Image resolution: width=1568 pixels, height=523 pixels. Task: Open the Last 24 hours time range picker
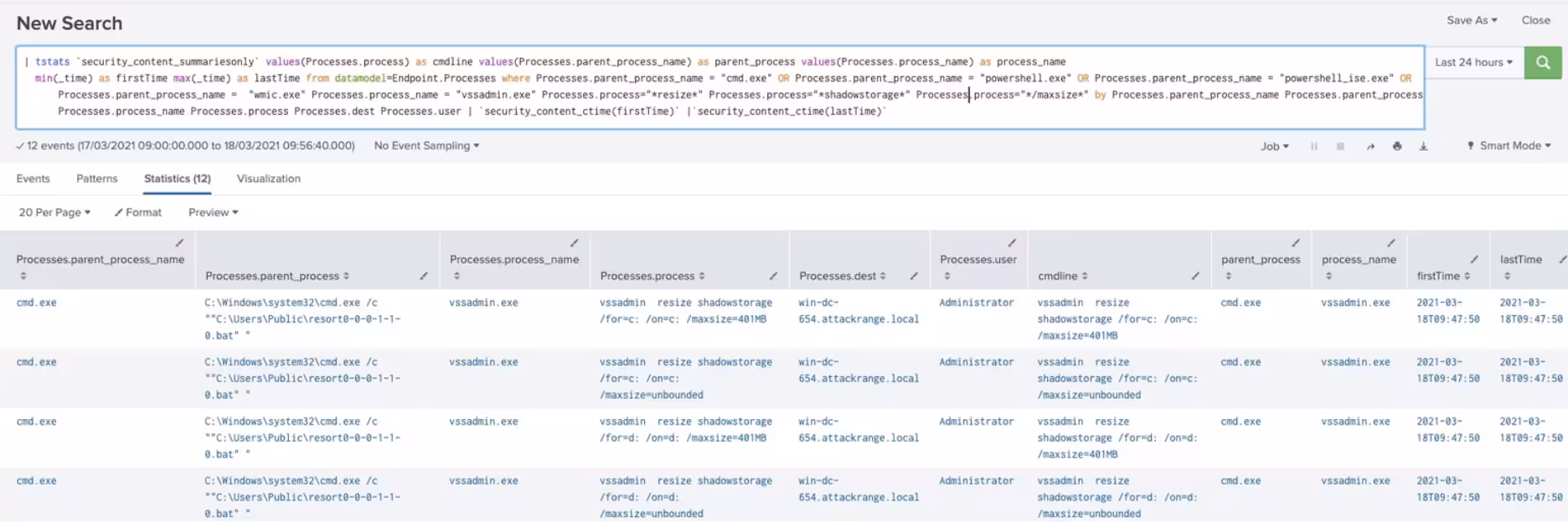pos(1473,63)
